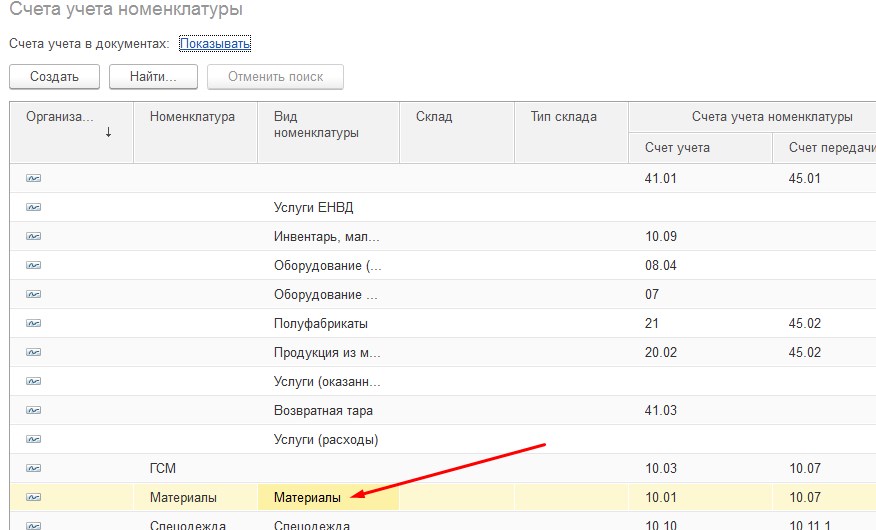Select the record icon in the Возвратная тара row
The height and width of the screenshot is (530, 876).
[x=34, y=410]
